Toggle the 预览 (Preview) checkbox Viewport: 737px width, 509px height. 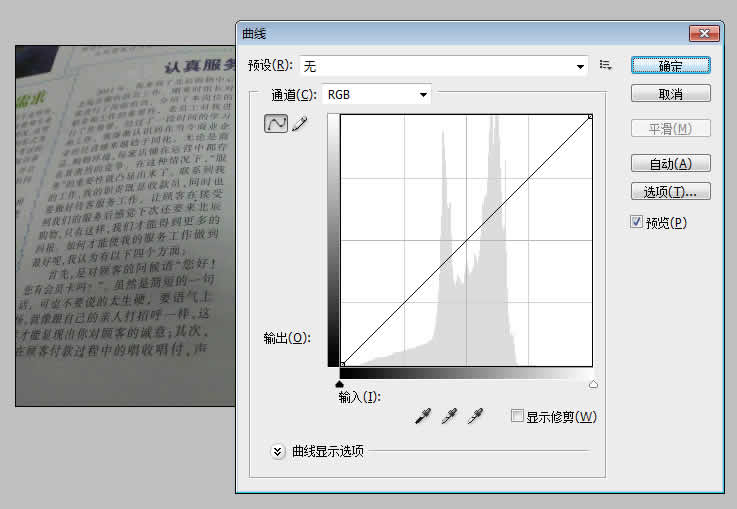pyautogui.click(x=636, y=222)
